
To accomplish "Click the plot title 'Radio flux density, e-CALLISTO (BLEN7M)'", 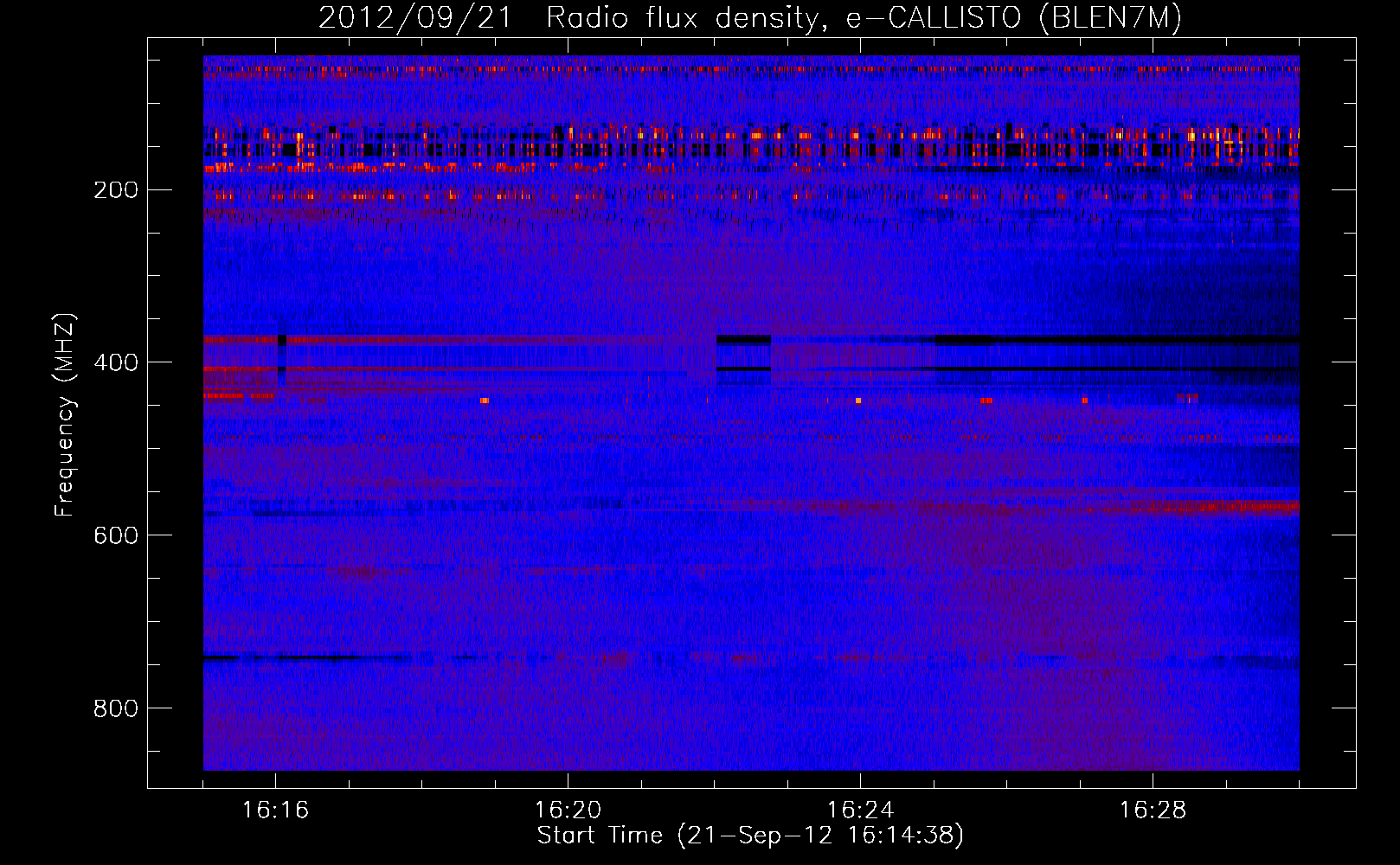I will click(864, 18).
